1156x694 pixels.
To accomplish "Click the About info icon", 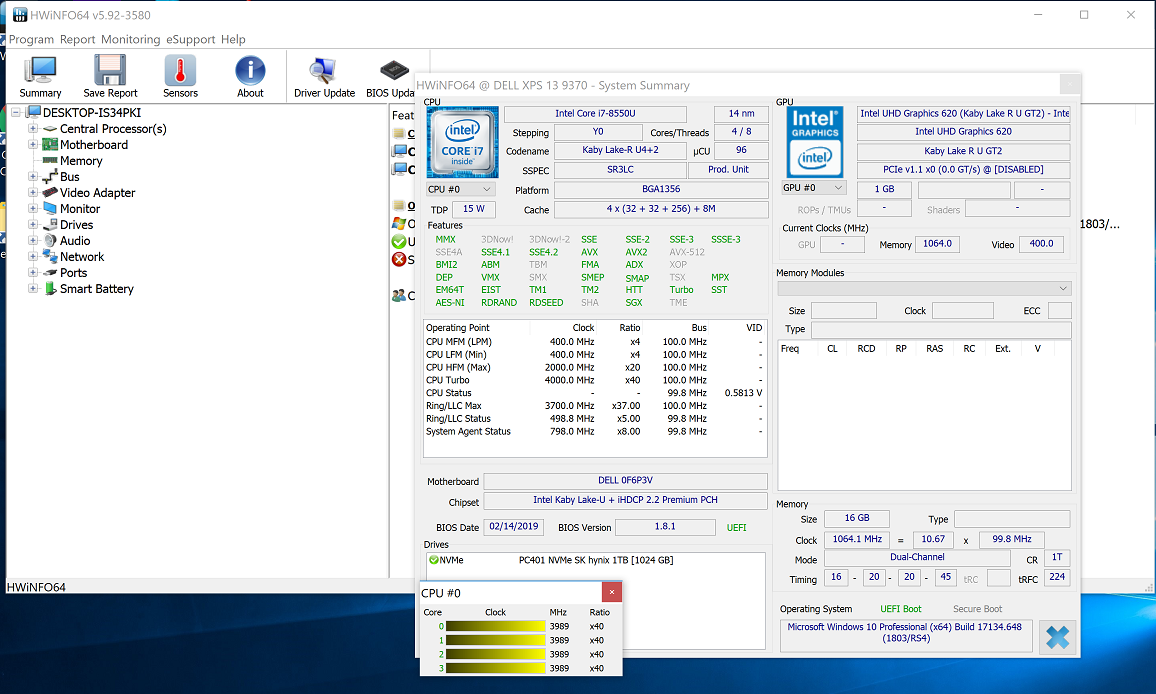I will pyautogui.click(x=250, y=71).
